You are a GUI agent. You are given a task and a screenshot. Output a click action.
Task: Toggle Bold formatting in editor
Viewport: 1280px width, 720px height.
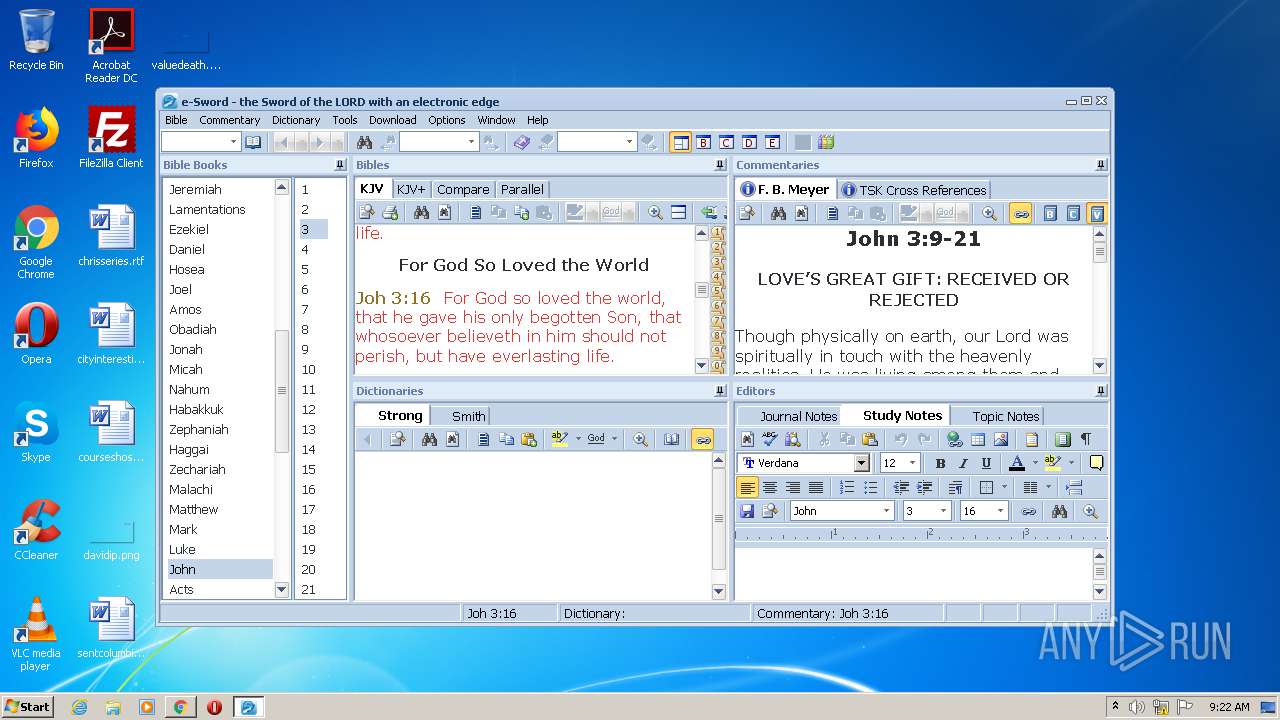tap(940, 463)
